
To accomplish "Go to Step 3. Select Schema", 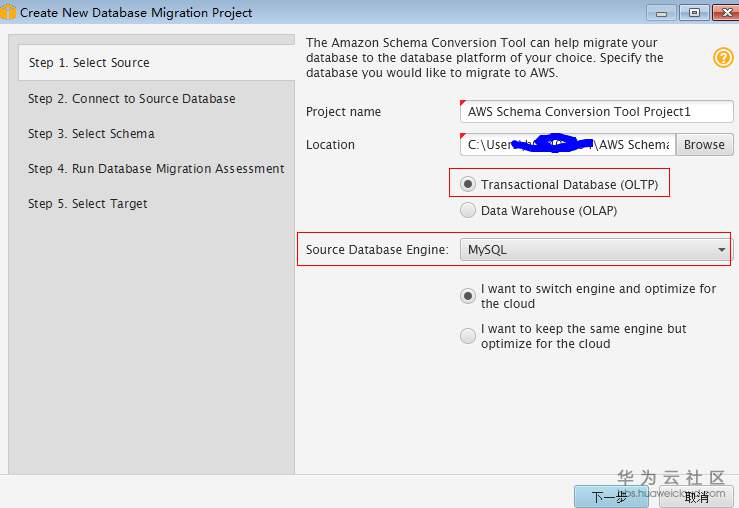I will (x=91, y=134).
